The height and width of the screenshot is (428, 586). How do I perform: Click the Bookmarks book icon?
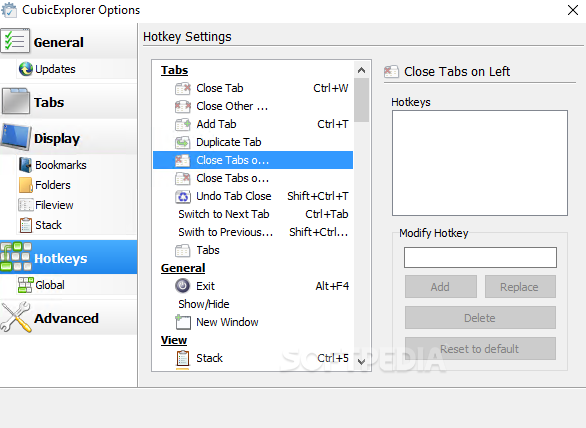(x=25, y=165)
